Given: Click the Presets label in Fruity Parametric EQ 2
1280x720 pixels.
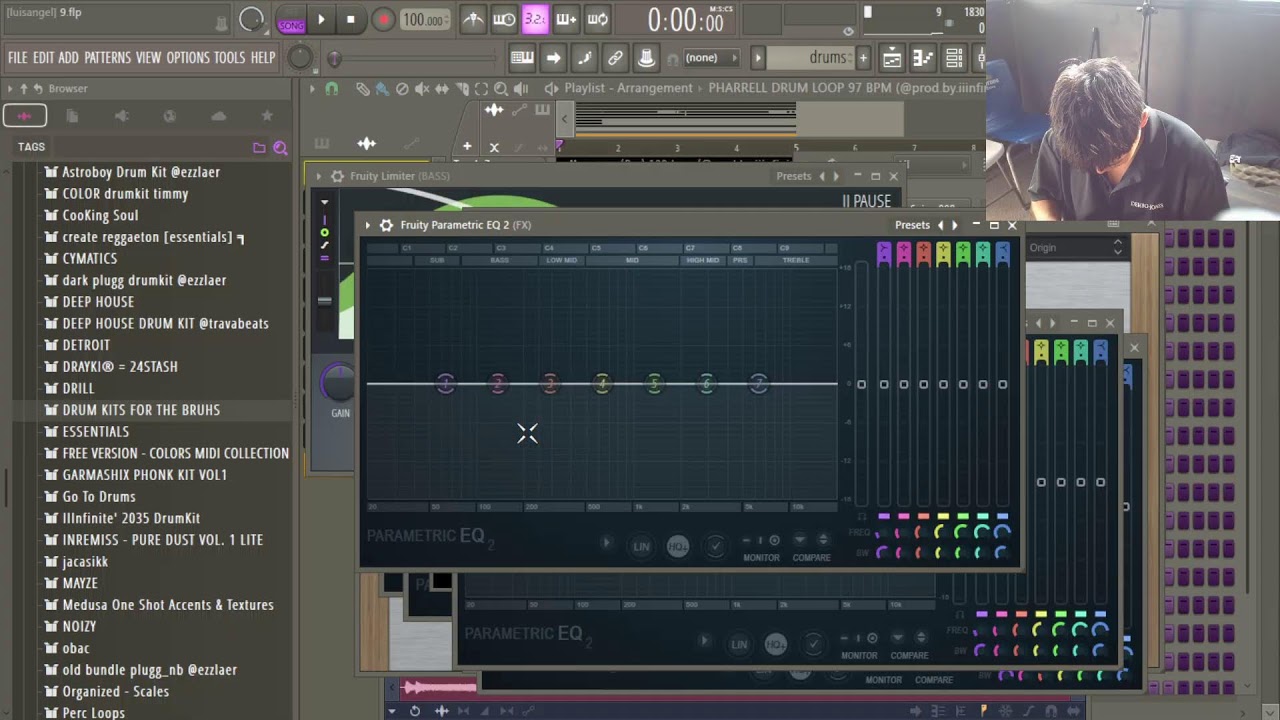Looking at the screenshot, I should [x=912, y=225].
